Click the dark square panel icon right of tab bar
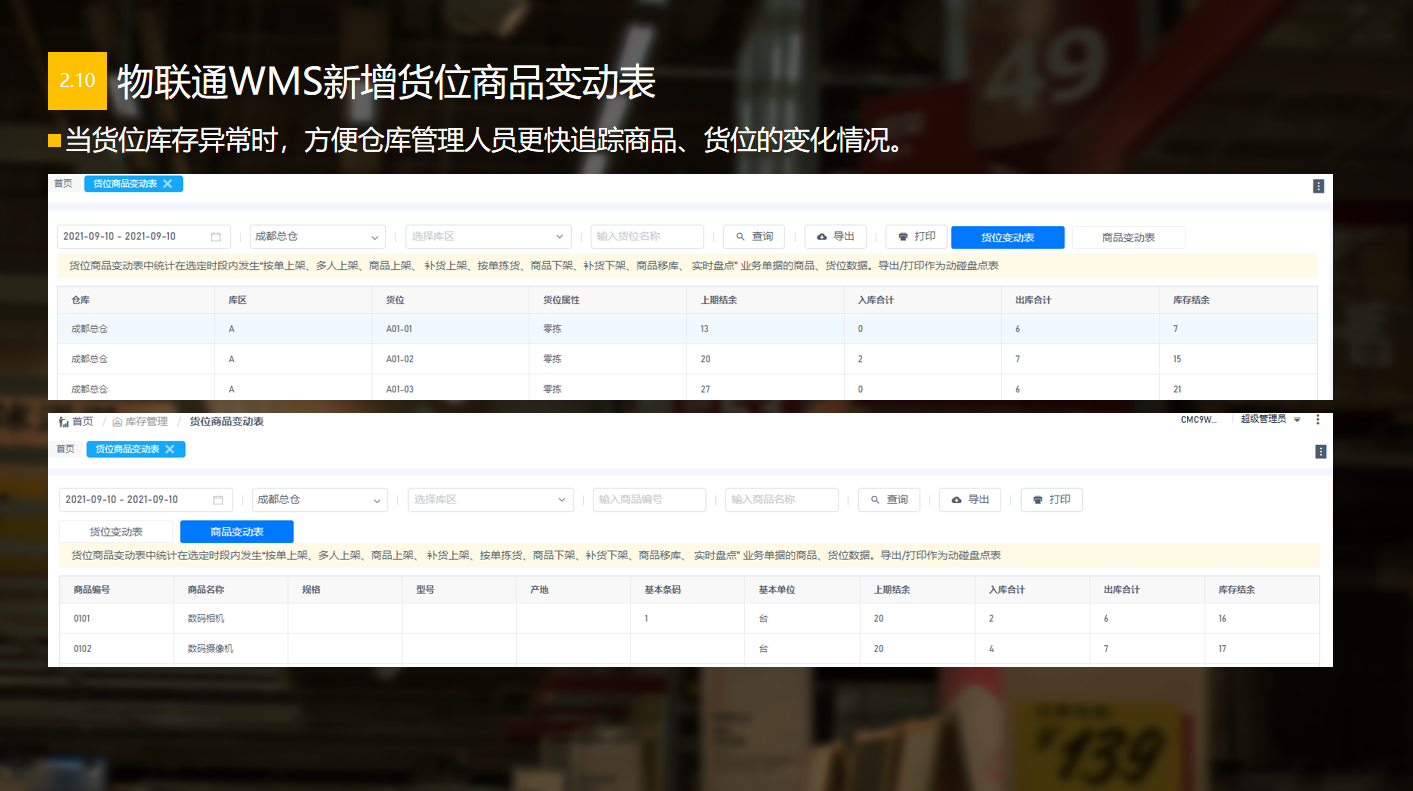The image size is (1413, 791). tap(1319, 186)
